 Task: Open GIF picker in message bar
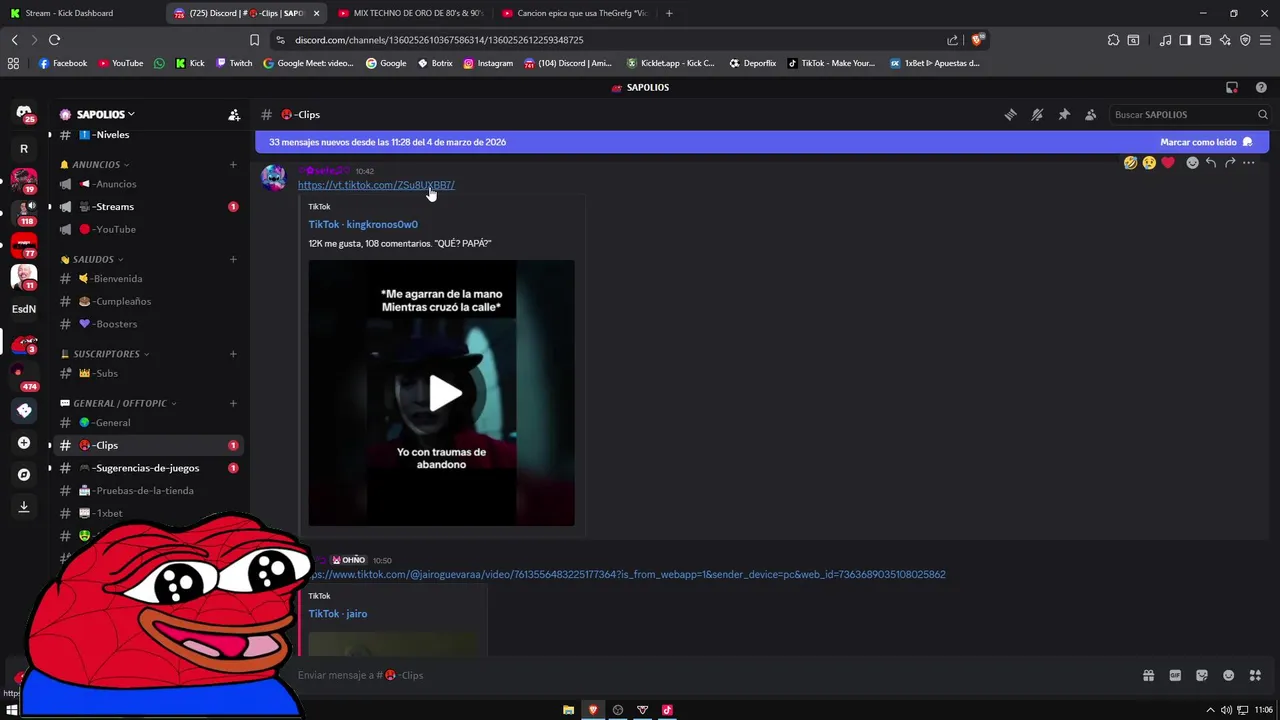pos(1175,676)
